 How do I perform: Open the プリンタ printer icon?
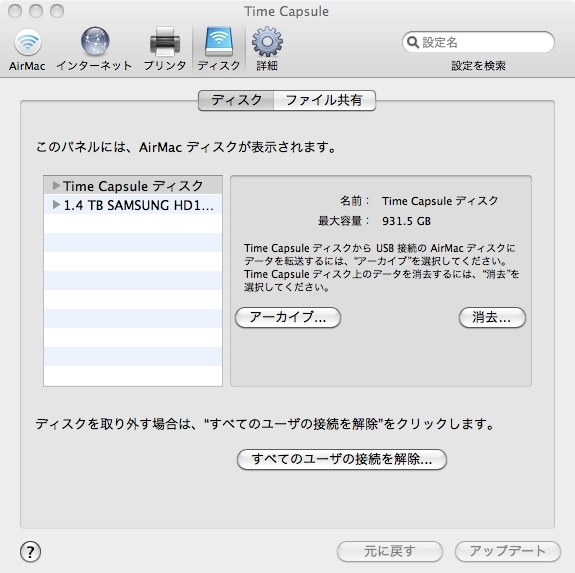165,41
